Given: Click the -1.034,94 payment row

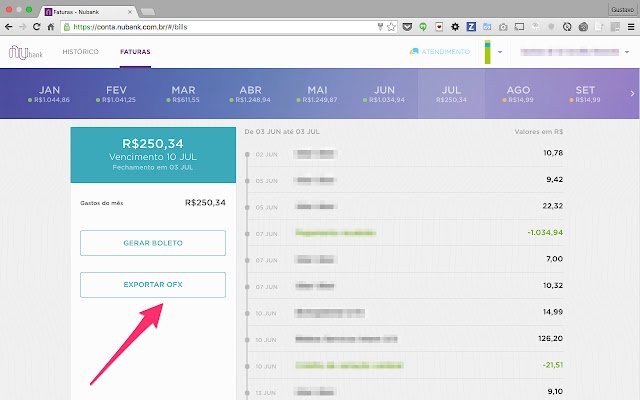Looking at the screenshot, I should 405,233.
